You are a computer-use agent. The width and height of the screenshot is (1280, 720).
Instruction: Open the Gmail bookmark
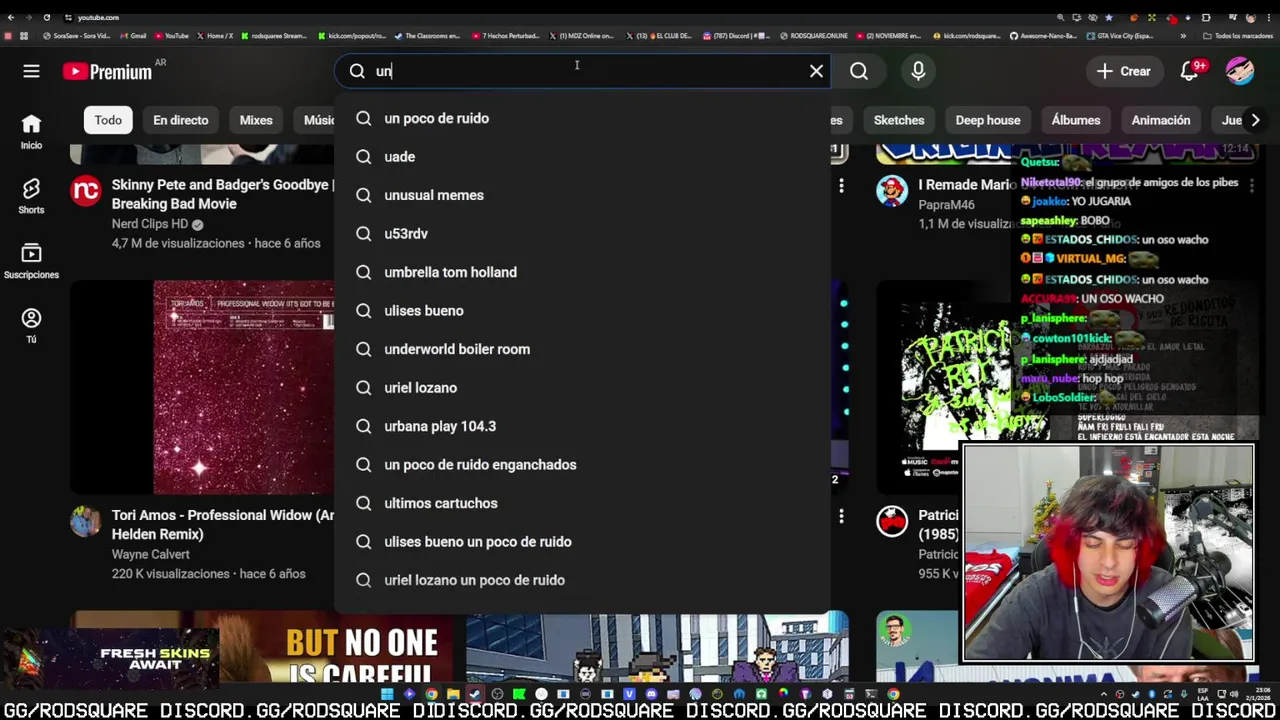pos(133,36)
